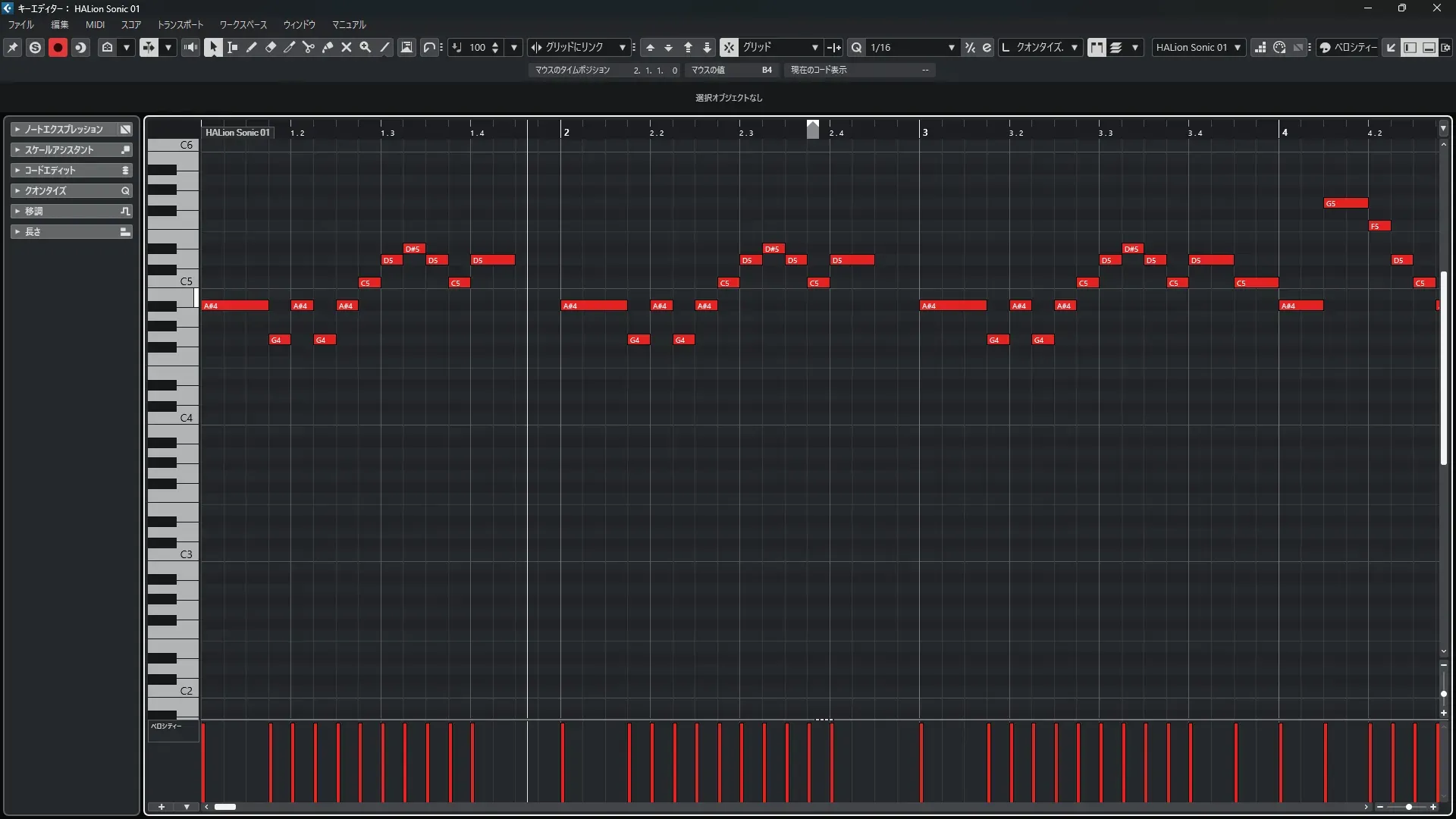Image resolution: width=1456 pixels, height=819 pixels.
Task: Pick the Split scissors tool
Action: pos(309,47)
